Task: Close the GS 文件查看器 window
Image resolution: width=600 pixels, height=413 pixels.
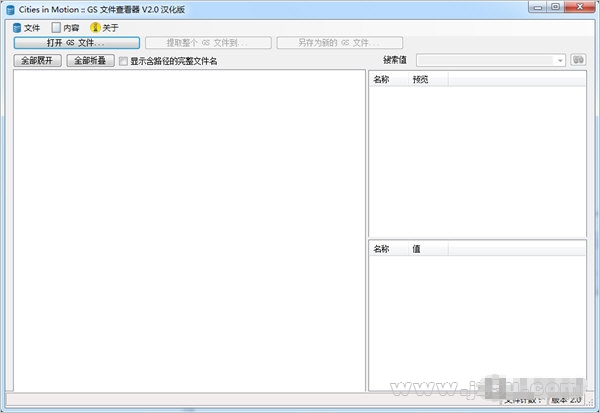Action: click(x=580, y=7)
